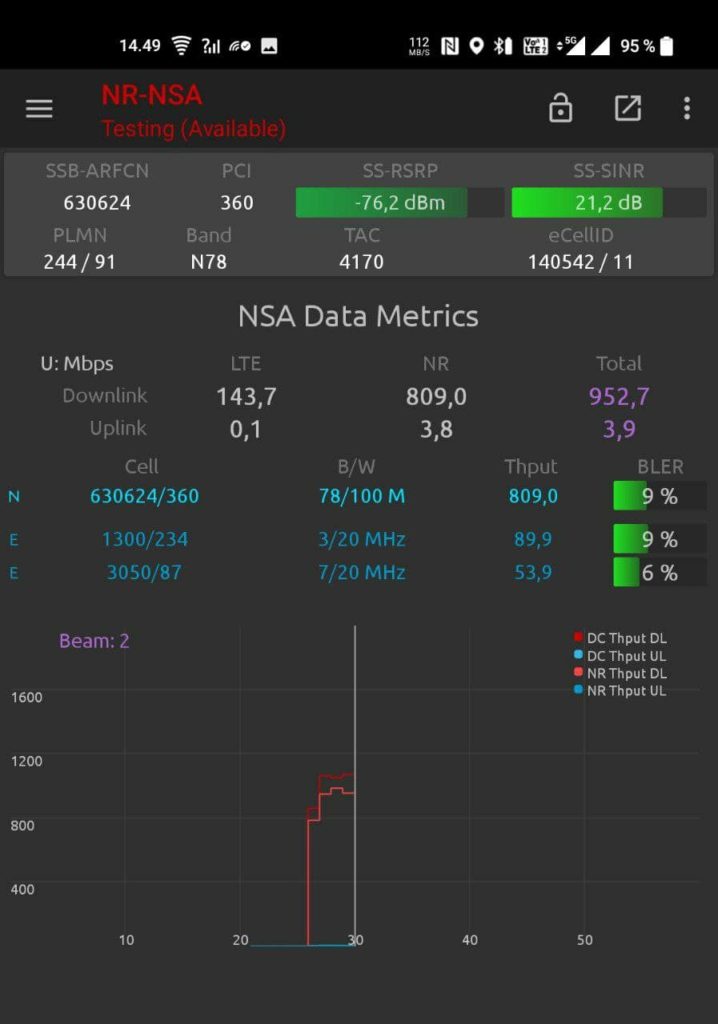The width and height of the screenshot is (718, 1024).
Task: Tap the NR-NSA title header
Action: [152, 96]
